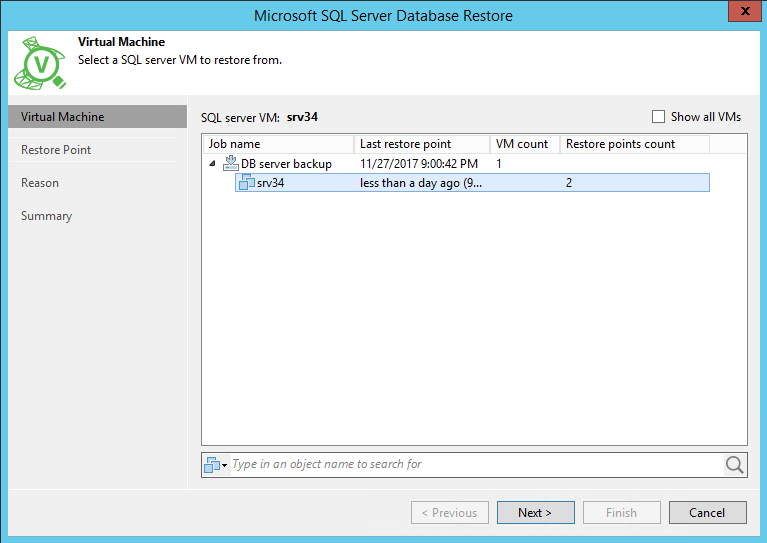767x543 pixels.
Task: Cancel the restore wizard
Action: (x=708, y=512)
